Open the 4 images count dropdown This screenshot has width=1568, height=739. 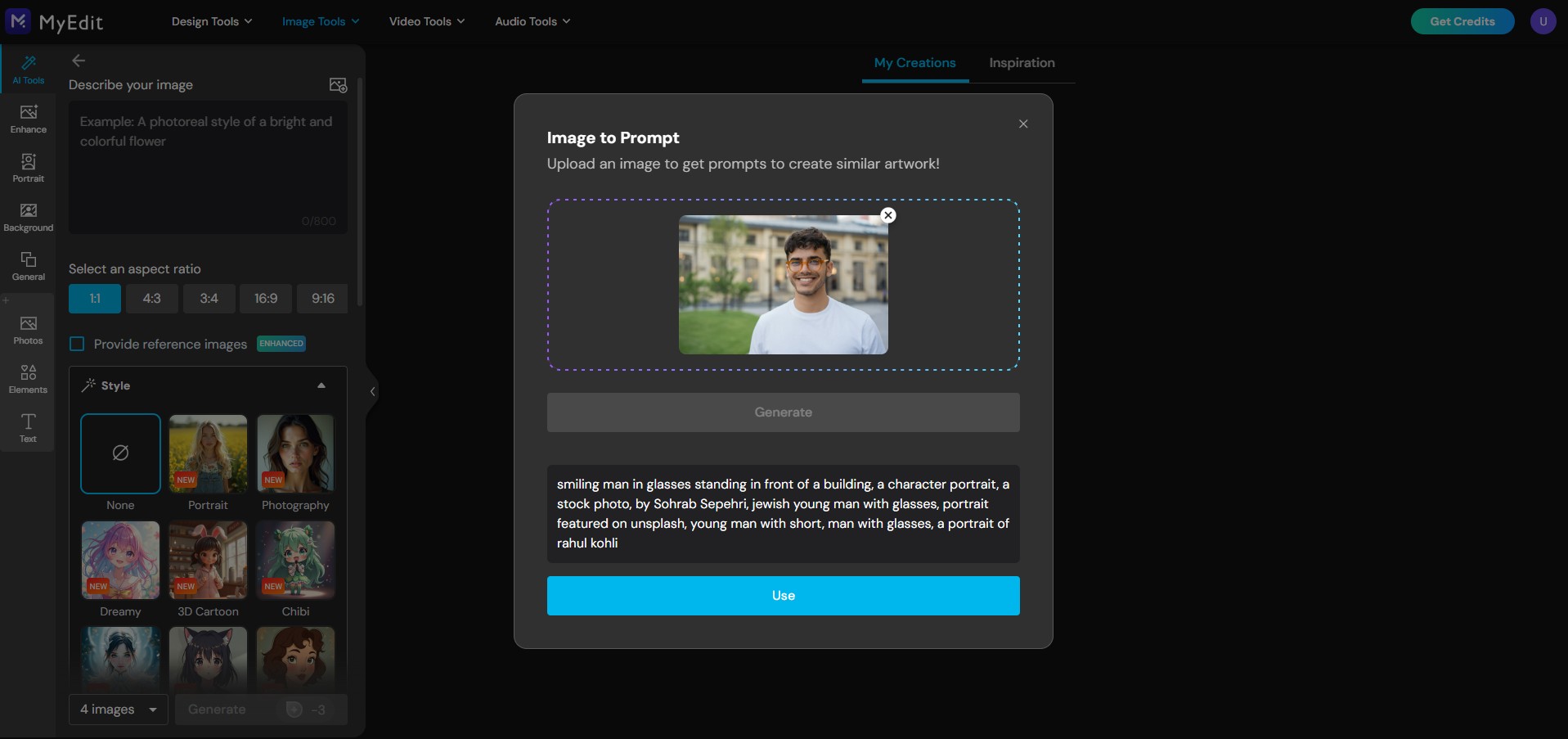pos(118,710)
